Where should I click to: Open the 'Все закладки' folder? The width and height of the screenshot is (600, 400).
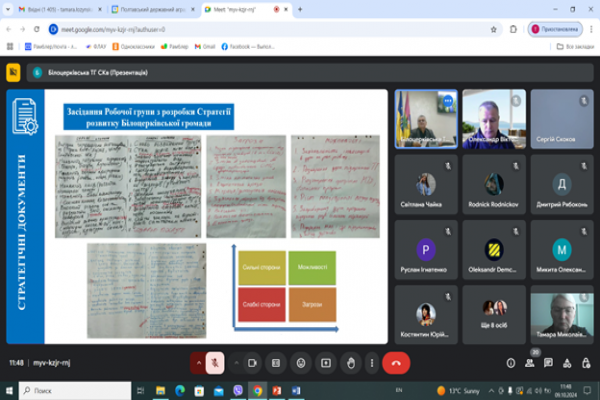575,46
